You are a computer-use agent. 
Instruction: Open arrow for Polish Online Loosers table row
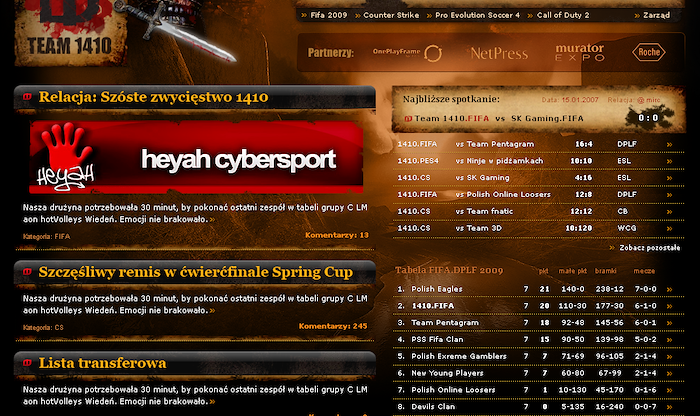point(669,390)
